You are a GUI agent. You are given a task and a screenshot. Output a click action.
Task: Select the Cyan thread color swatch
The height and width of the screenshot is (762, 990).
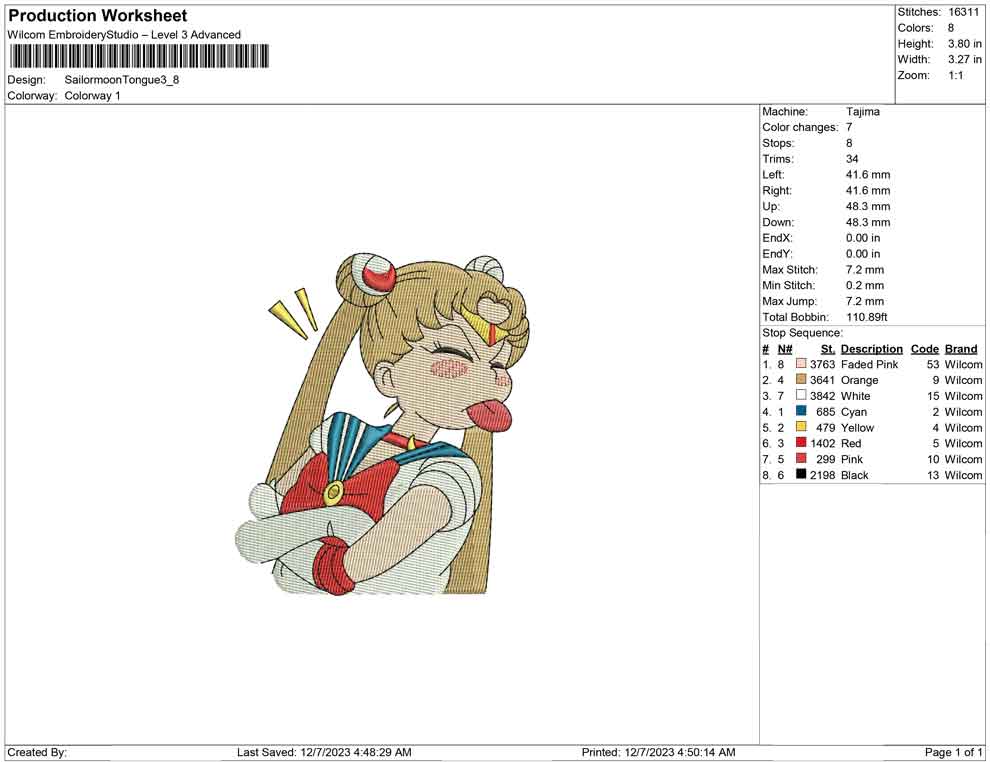tap(801, 411)
